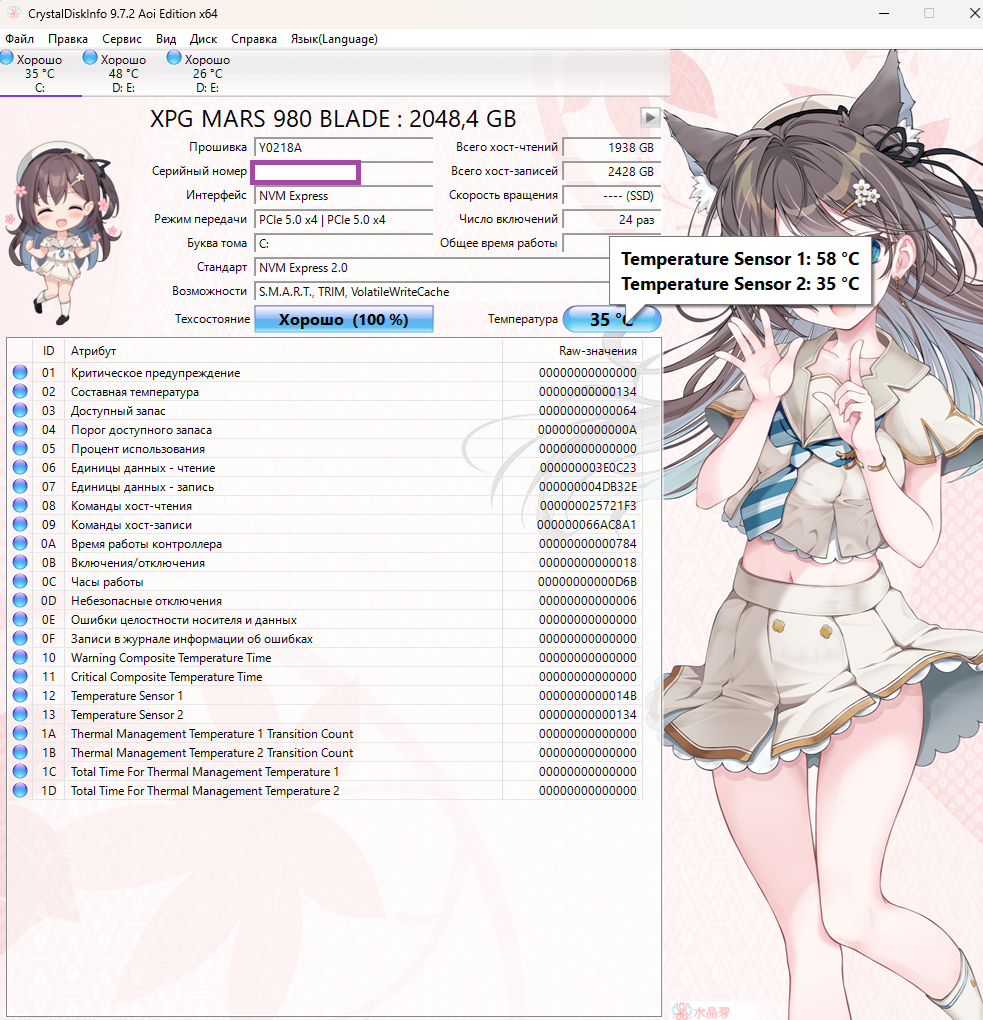983x1020 pixels.
Task: Click the next disk arrow button
Action: click(x=650, y=118)
